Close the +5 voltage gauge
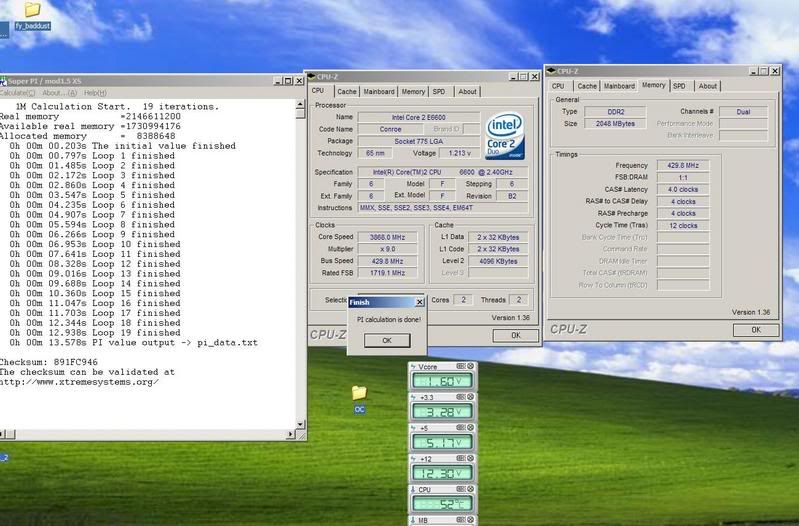 (471, 427)
